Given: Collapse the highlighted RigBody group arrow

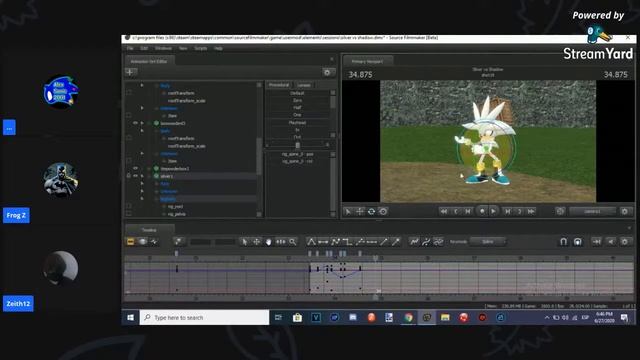Looking at the screenshot, I should 142,199.
